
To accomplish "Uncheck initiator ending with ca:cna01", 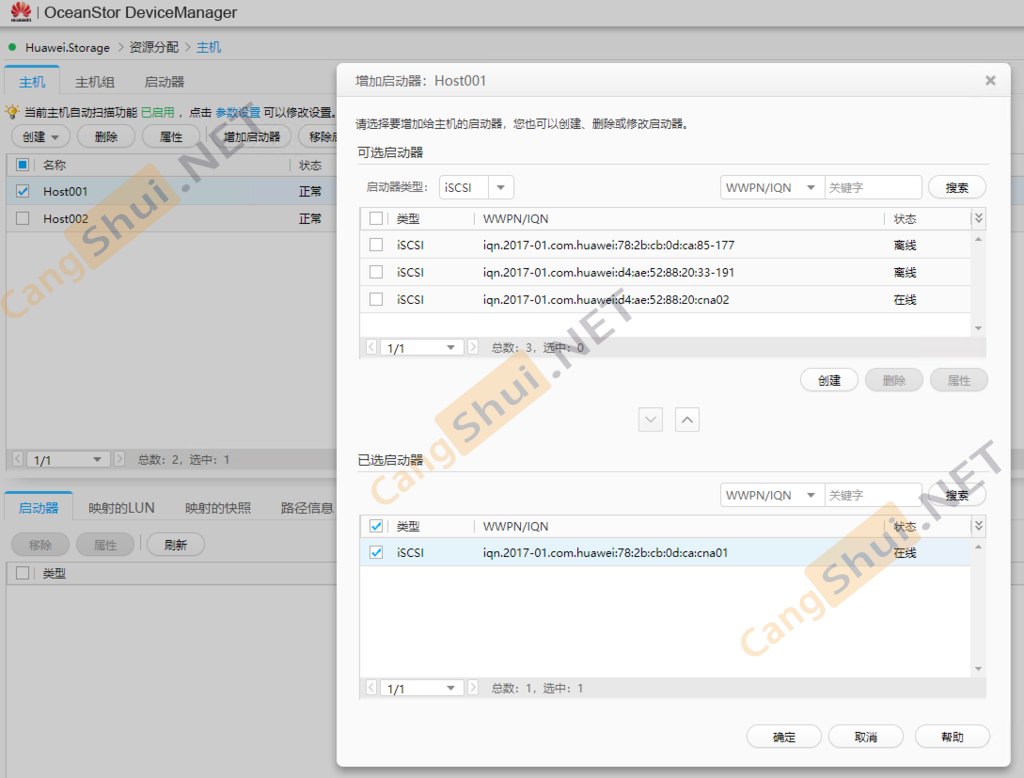I will coord(376,553).
